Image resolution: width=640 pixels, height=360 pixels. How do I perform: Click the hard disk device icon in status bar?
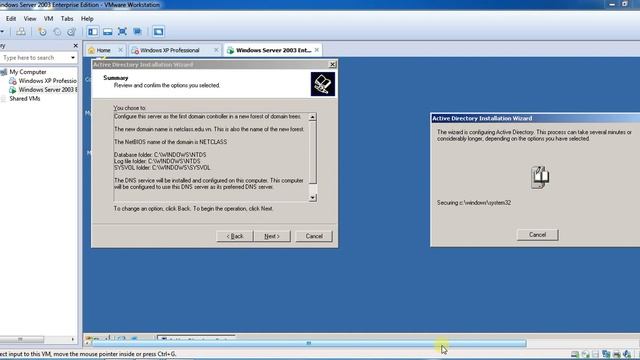pyautogui.click(x=575, y=354)
